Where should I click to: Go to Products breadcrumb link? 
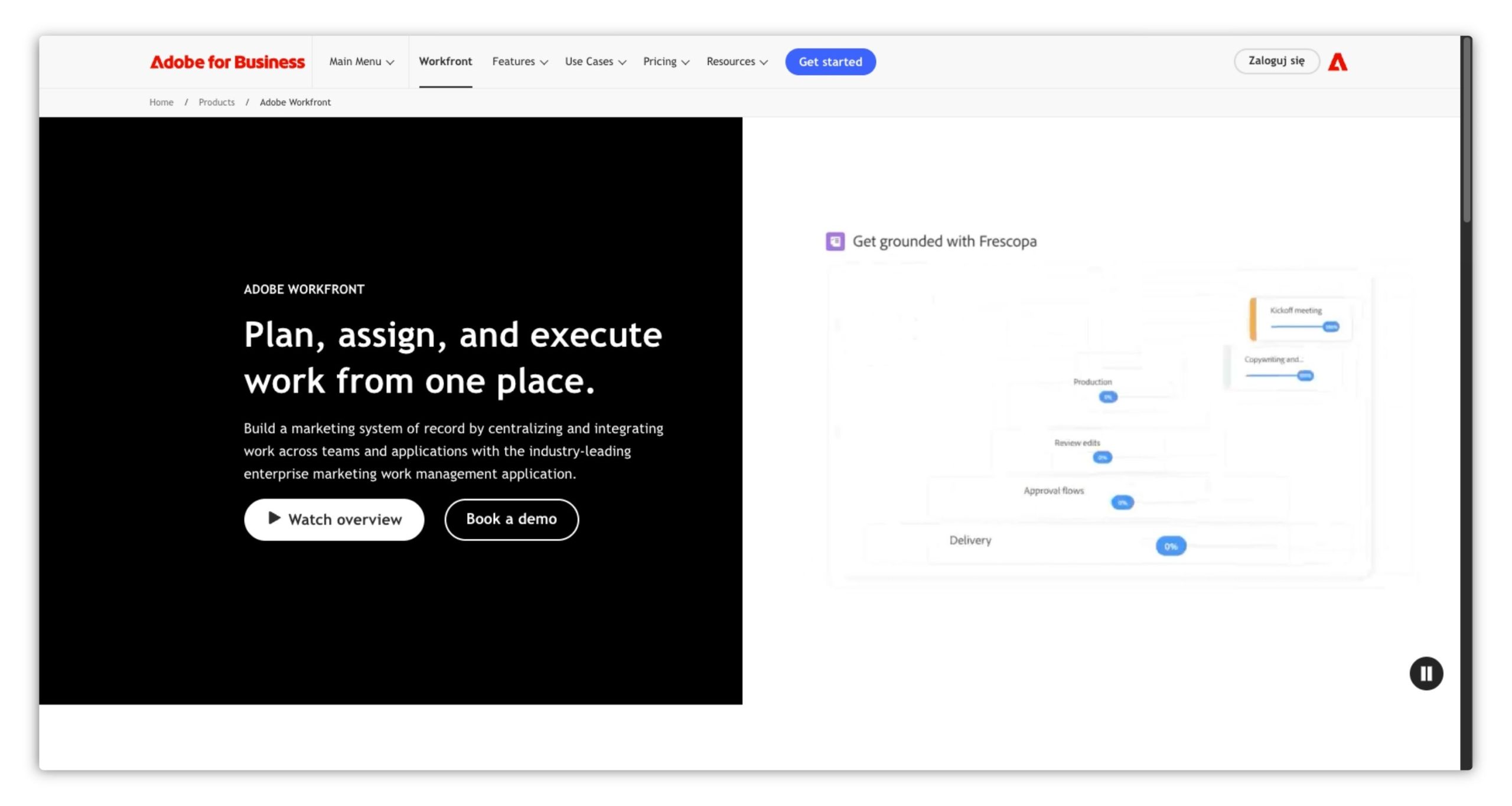point(216,102)
